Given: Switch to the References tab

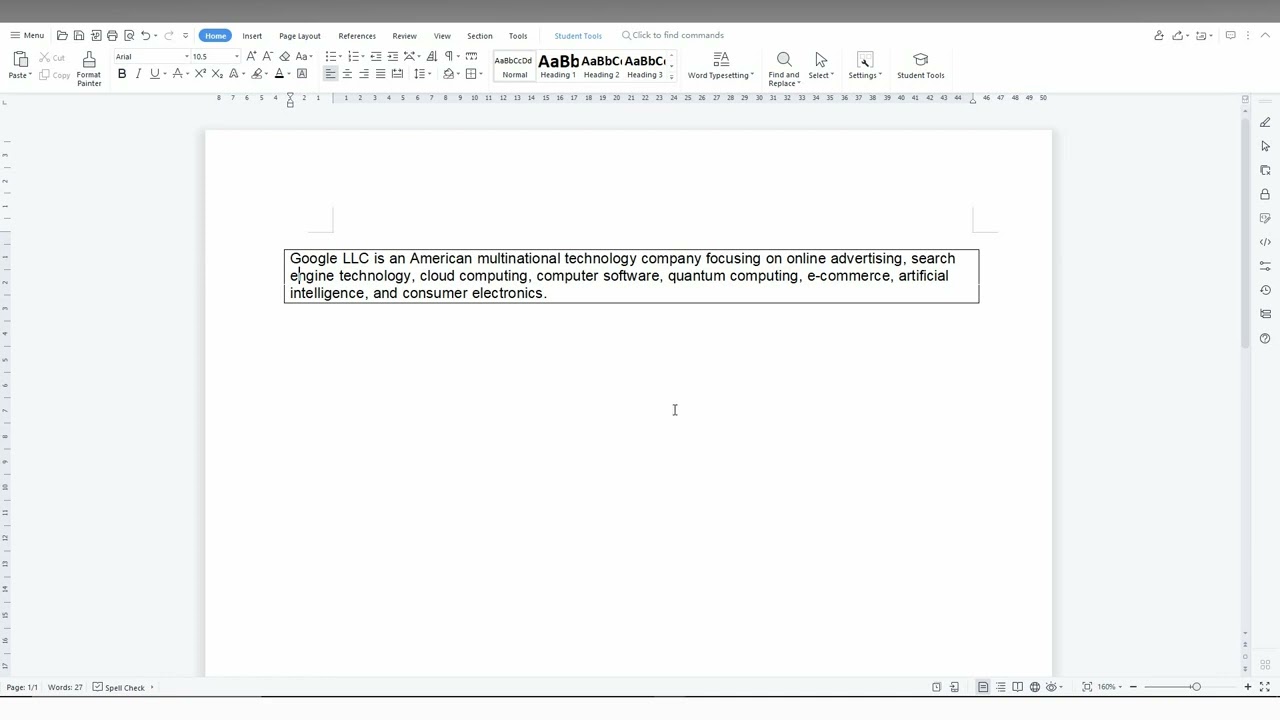Looking at the screenshot, I should point(357,36).
